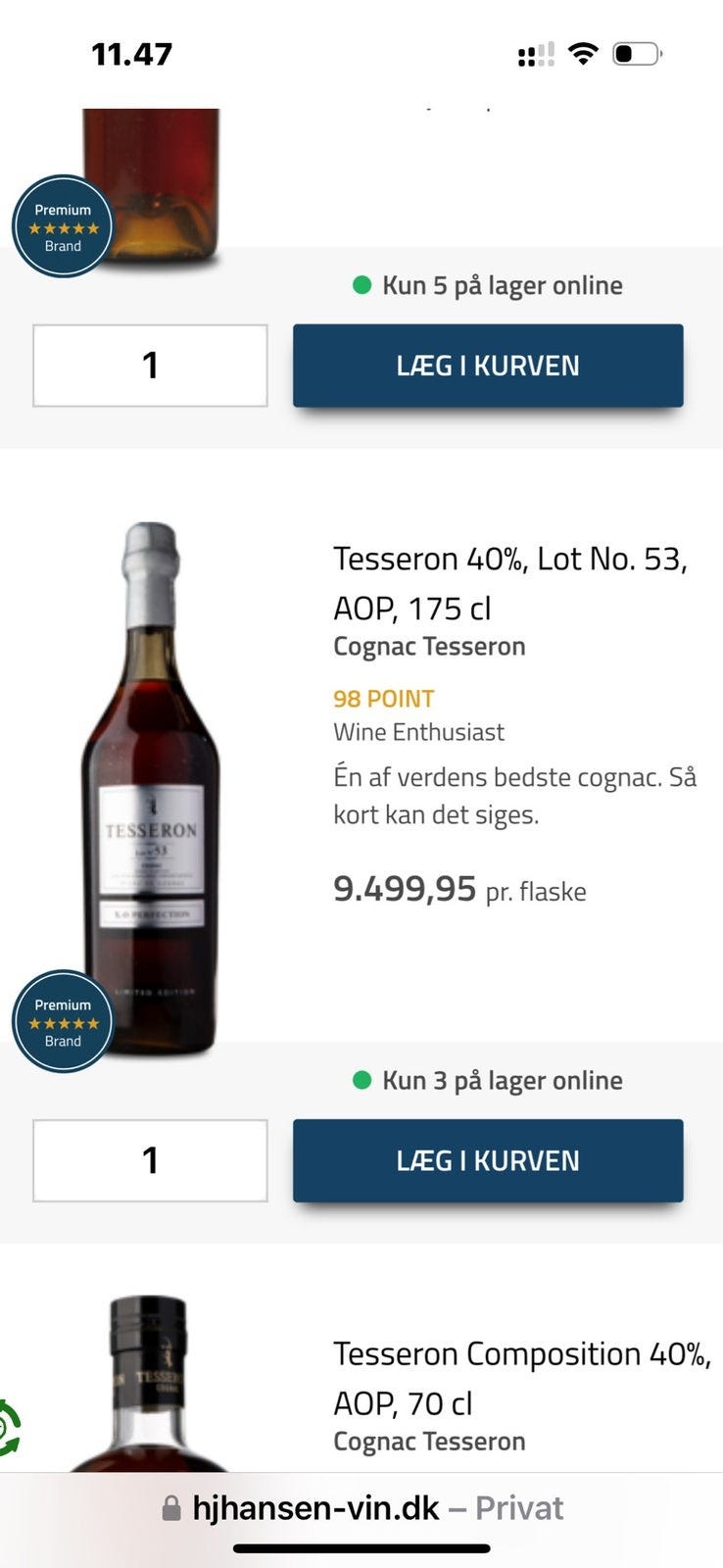Tap the cellular signal strength icon

(536, 55)
